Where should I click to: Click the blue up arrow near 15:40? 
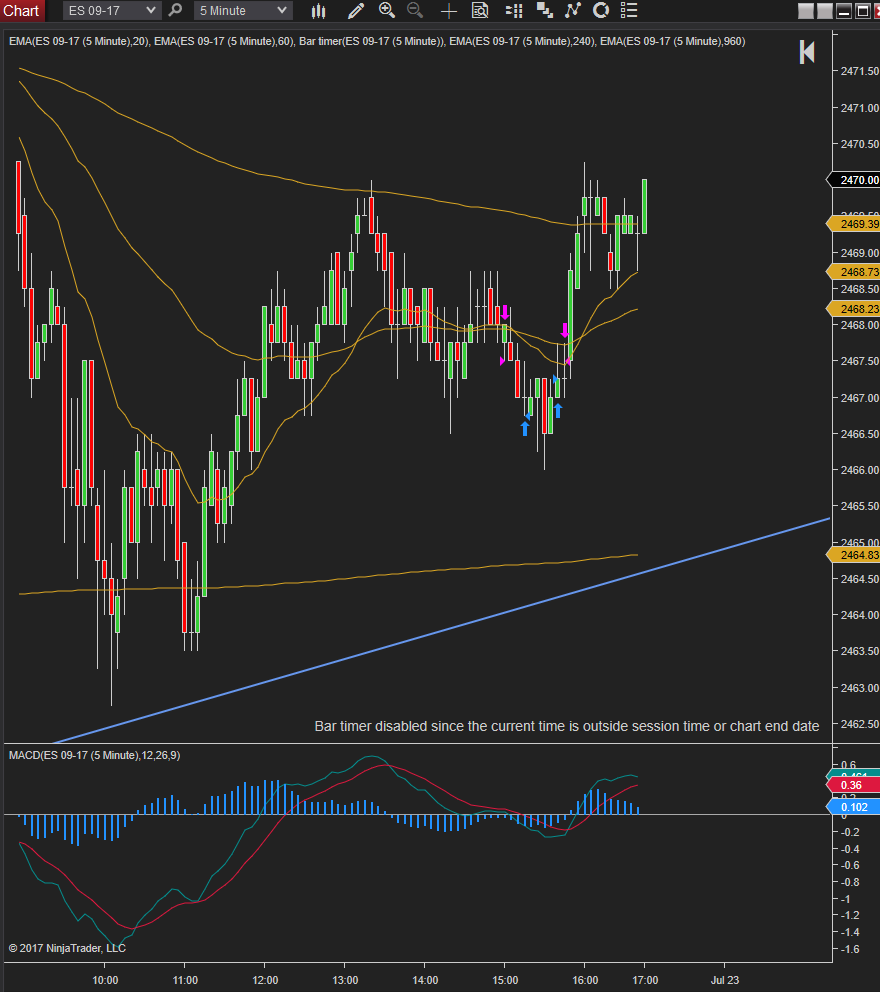[x=557, y=411]
